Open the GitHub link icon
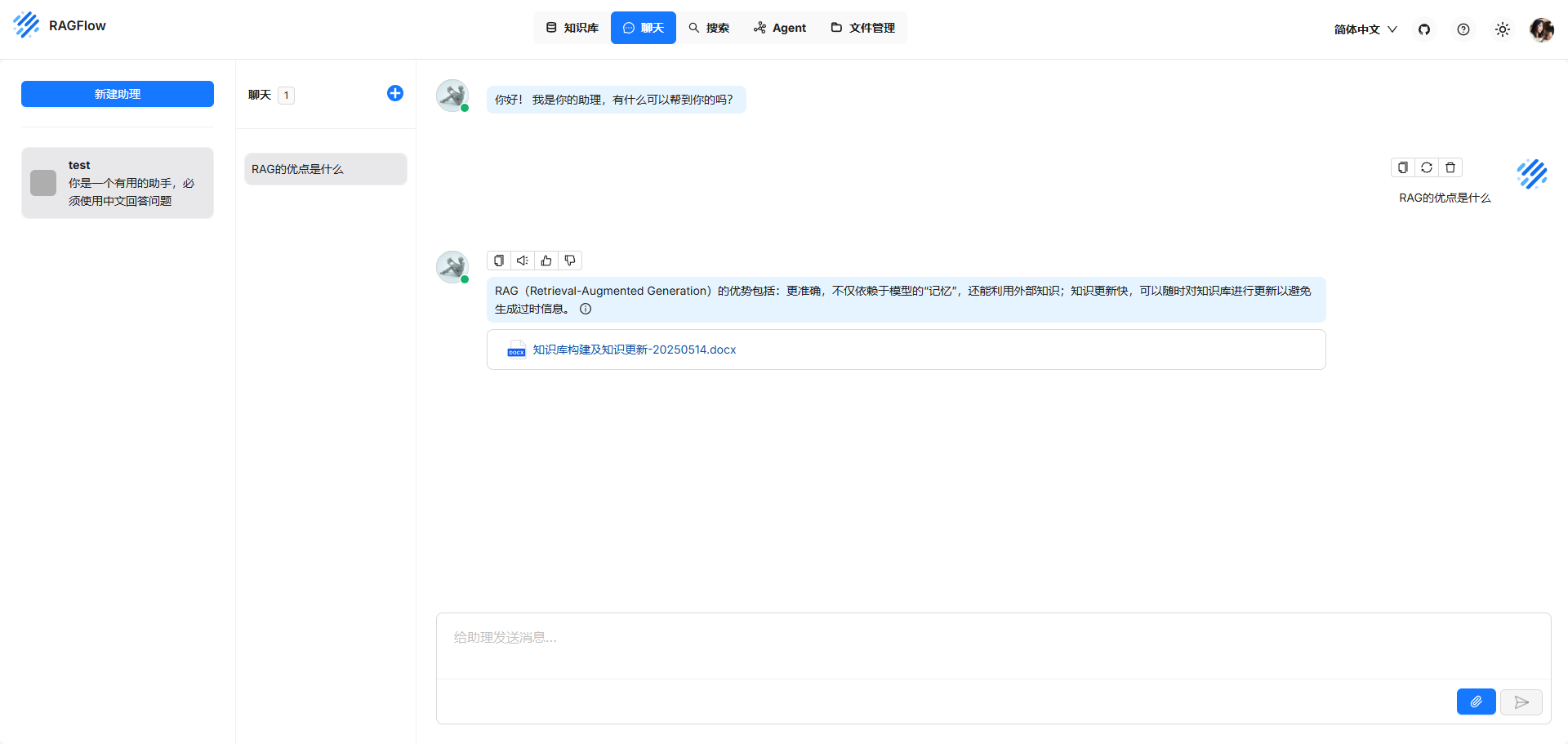Viewport: 1568px width, 744px height. point(1424,29)
